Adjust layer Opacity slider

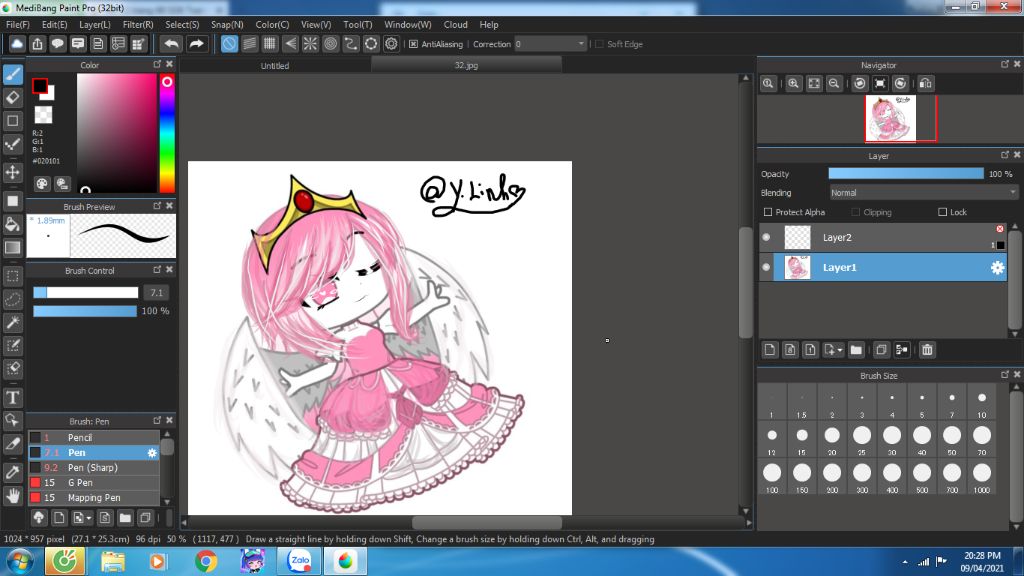click(x=906, y=174)
